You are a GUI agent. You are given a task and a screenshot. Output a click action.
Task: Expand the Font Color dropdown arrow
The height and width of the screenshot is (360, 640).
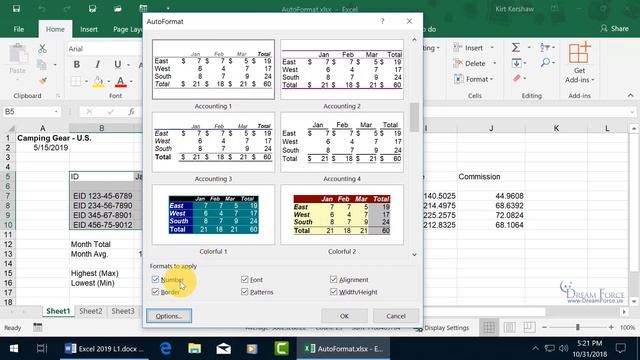point(131,82)
